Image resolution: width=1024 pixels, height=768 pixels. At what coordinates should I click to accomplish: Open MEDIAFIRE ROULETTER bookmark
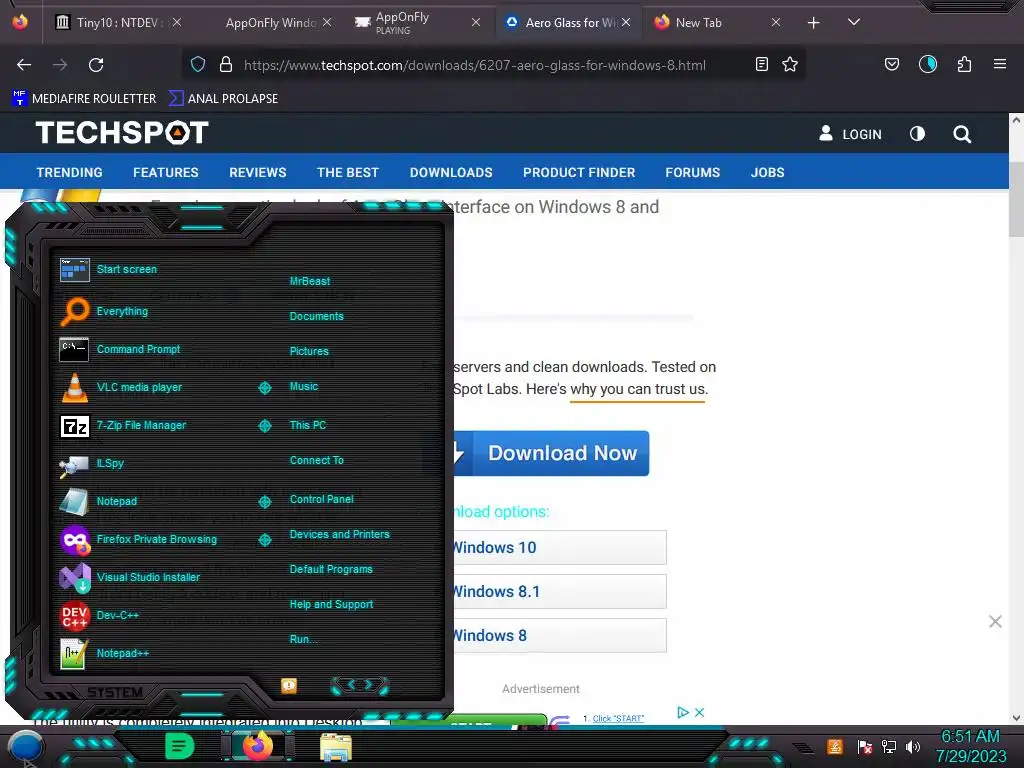click(85, 99)
